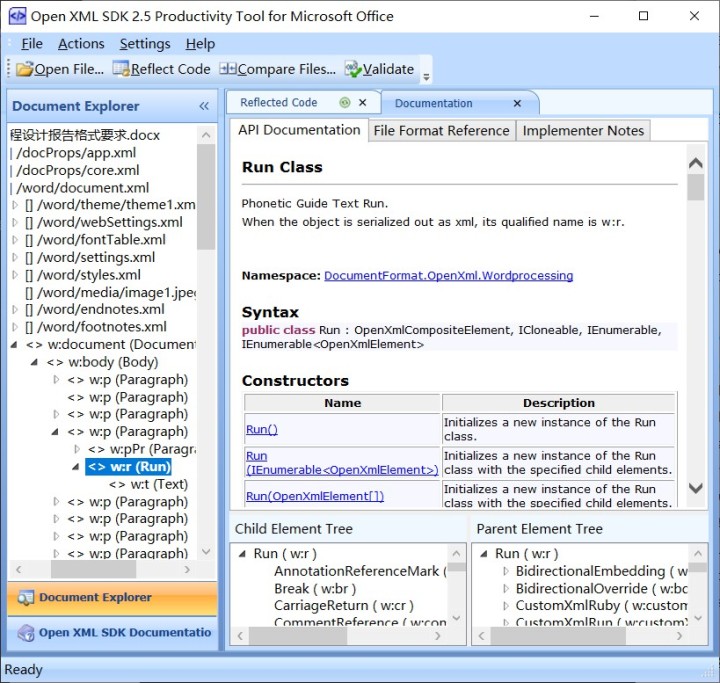Open the Help menu
The image size is (720, 683).
pyautogui.click(x=200, y=44)
